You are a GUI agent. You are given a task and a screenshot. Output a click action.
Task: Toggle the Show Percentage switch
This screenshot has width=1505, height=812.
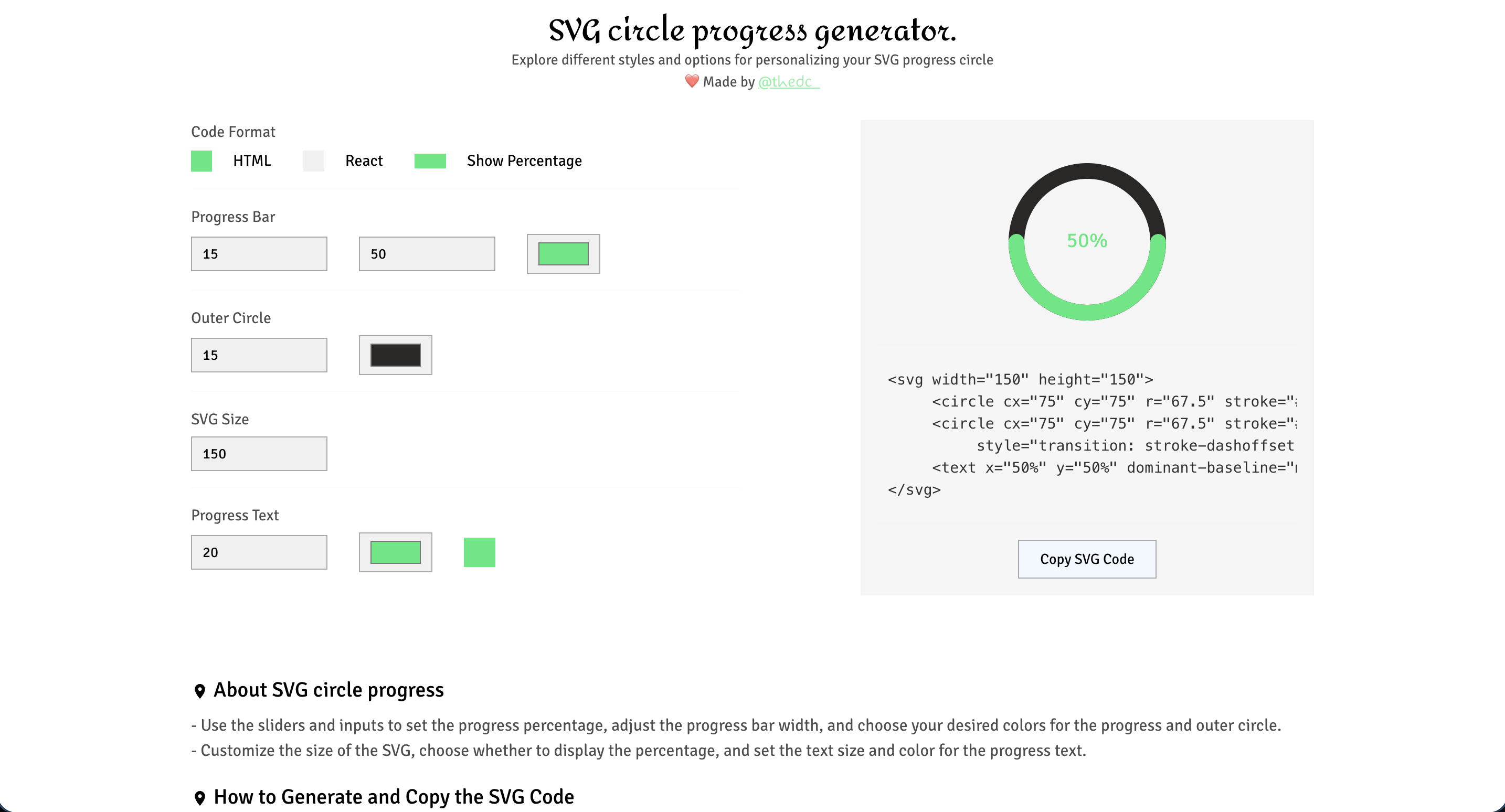point(430,161)
